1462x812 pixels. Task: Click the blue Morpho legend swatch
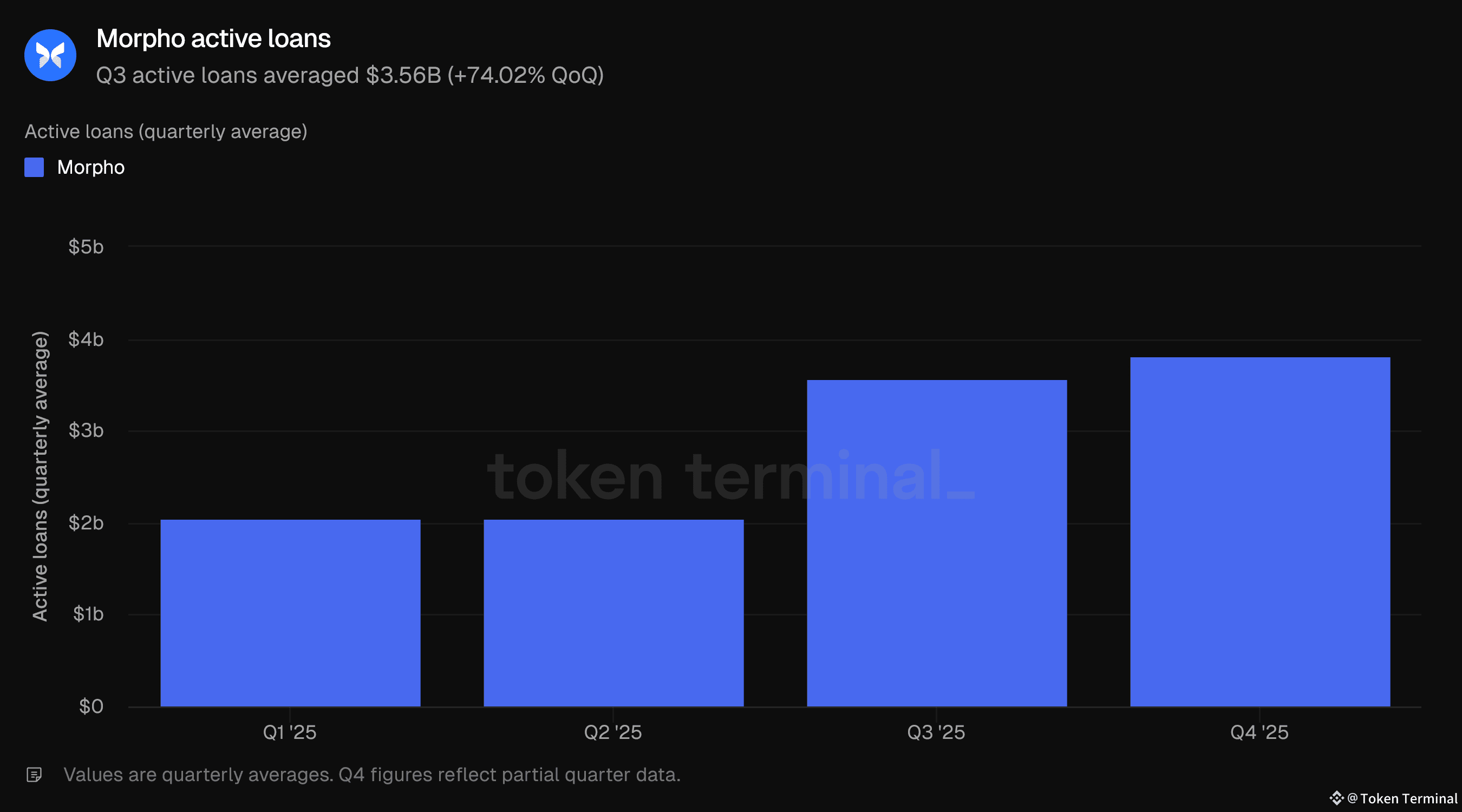34,167
